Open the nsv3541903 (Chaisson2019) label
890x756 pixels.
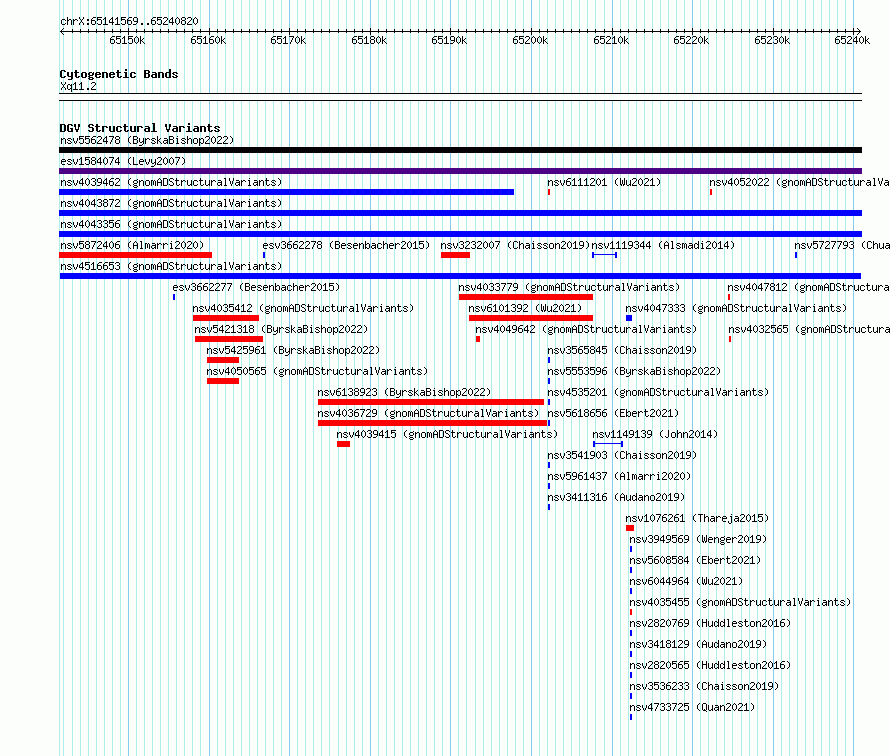(622, 455)
